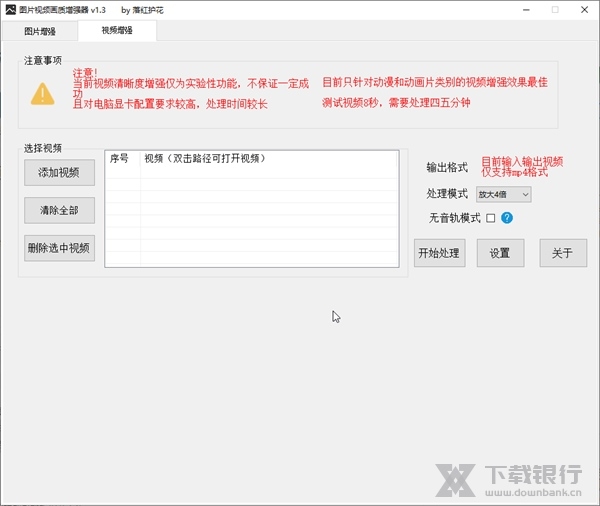Click the 添加视频 button
This screenshot has width=600, height=506.
pyautogui.click(x=59, y=173)
